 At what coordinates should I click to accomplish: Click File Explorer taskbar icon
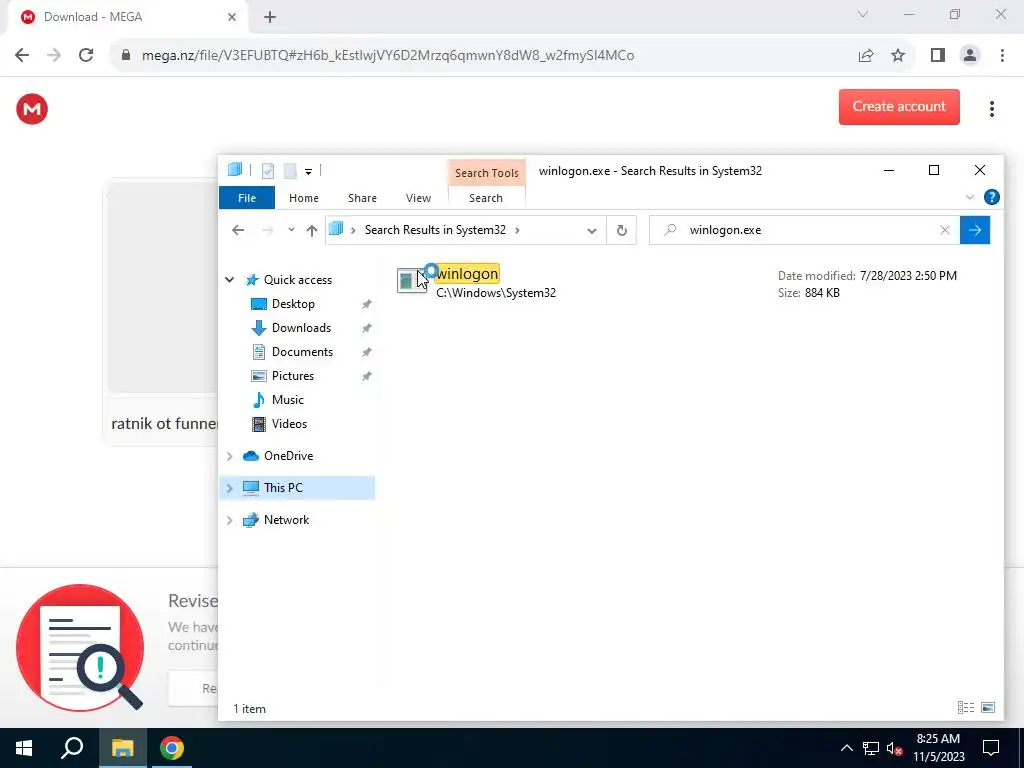coord(122,748)
